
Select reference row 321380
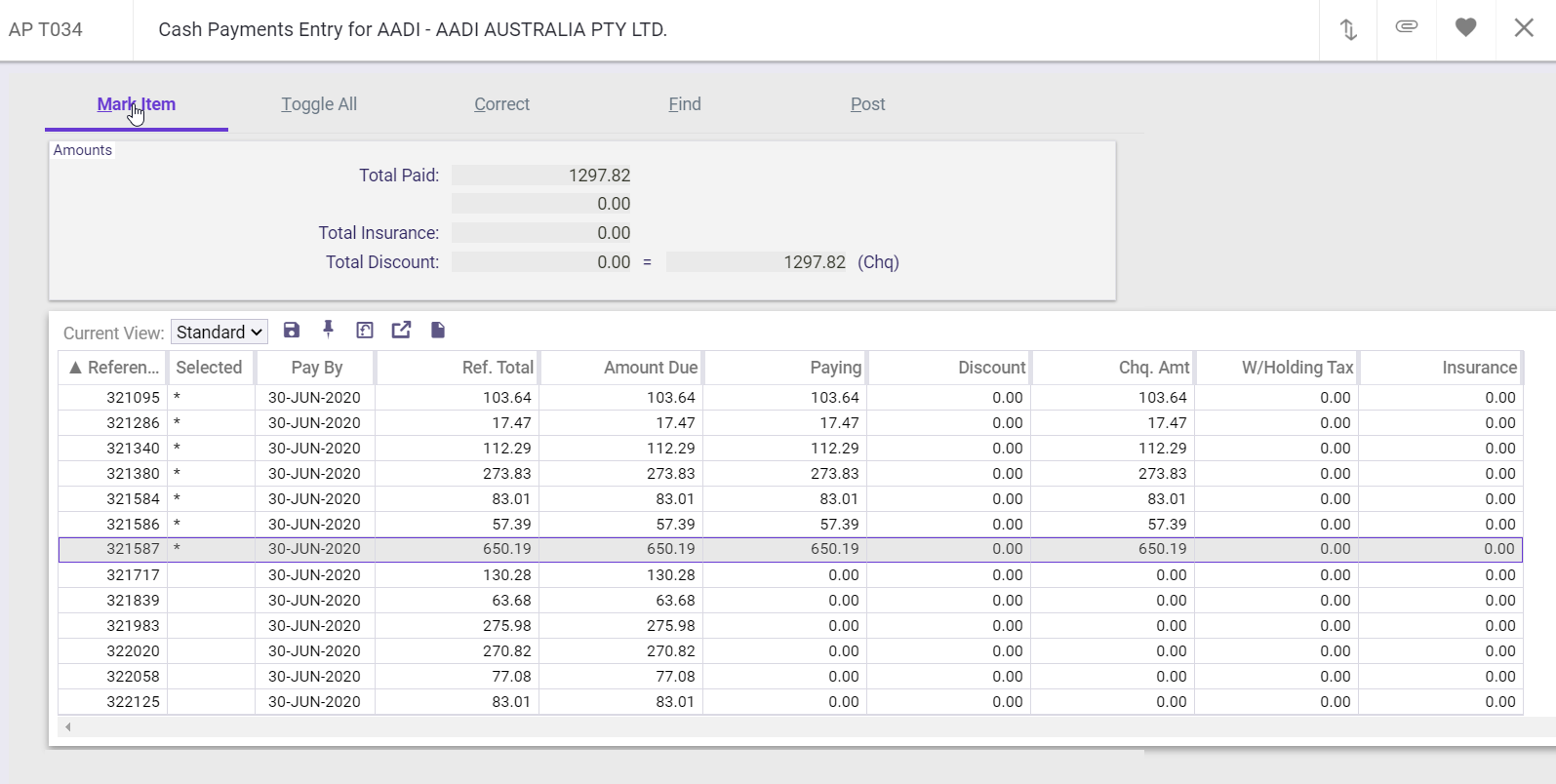pos(790,474)
